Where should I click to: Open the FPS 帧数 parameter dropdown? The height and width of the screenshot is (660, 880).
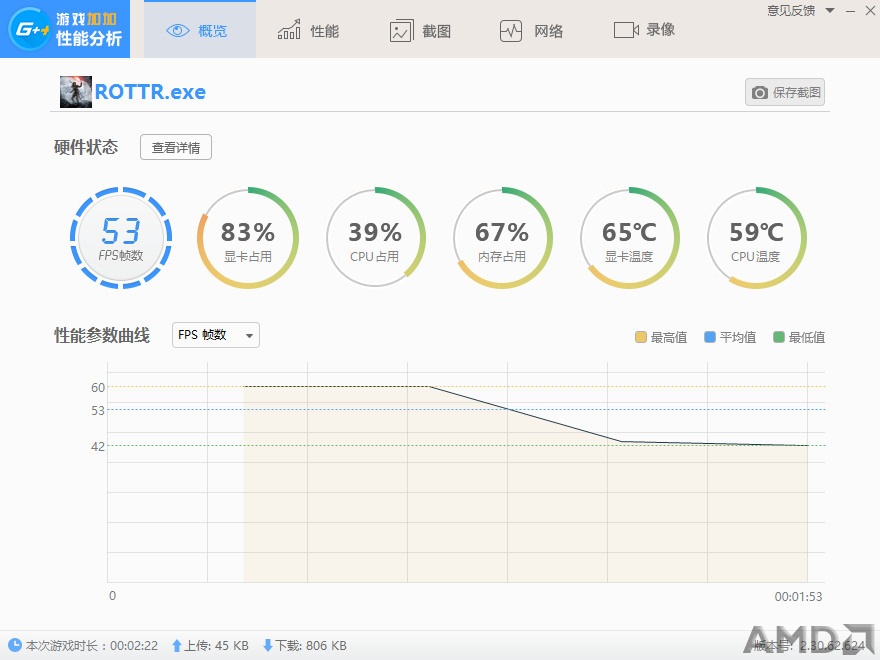tap(216, 335)
